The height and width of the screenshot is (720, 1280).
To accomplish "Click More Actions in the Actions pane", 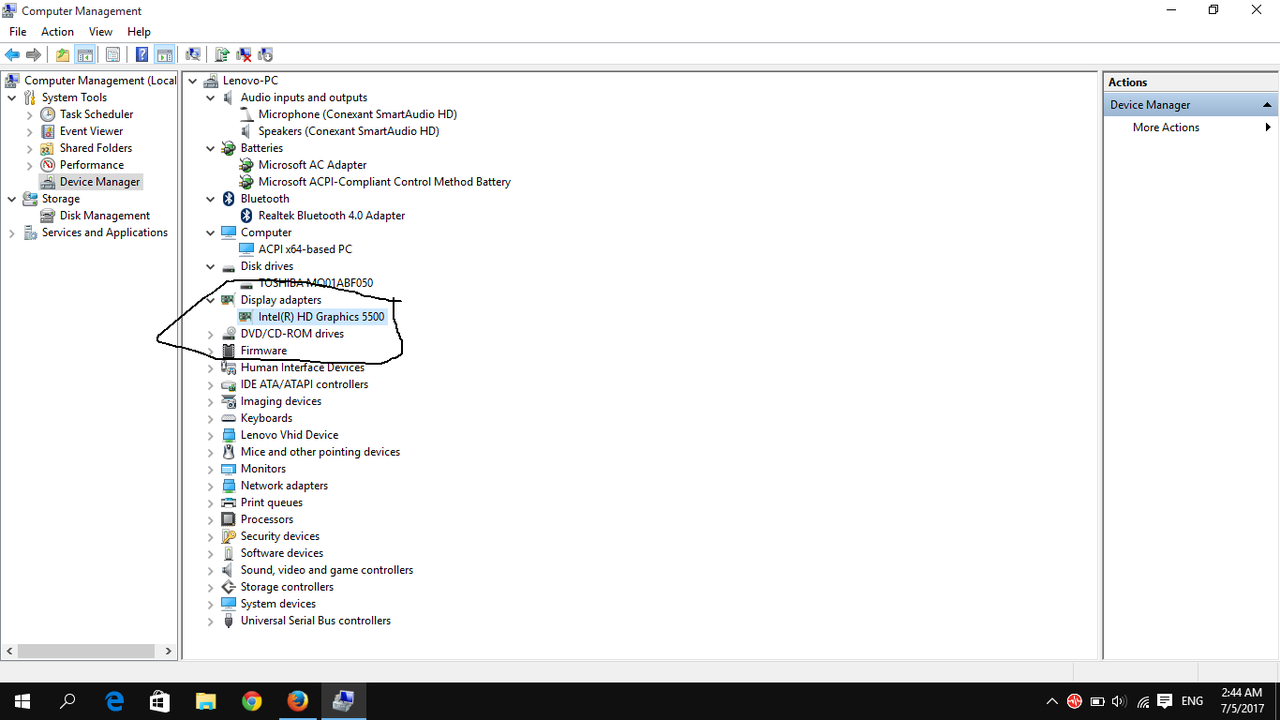I will [x=1166, y=128].
